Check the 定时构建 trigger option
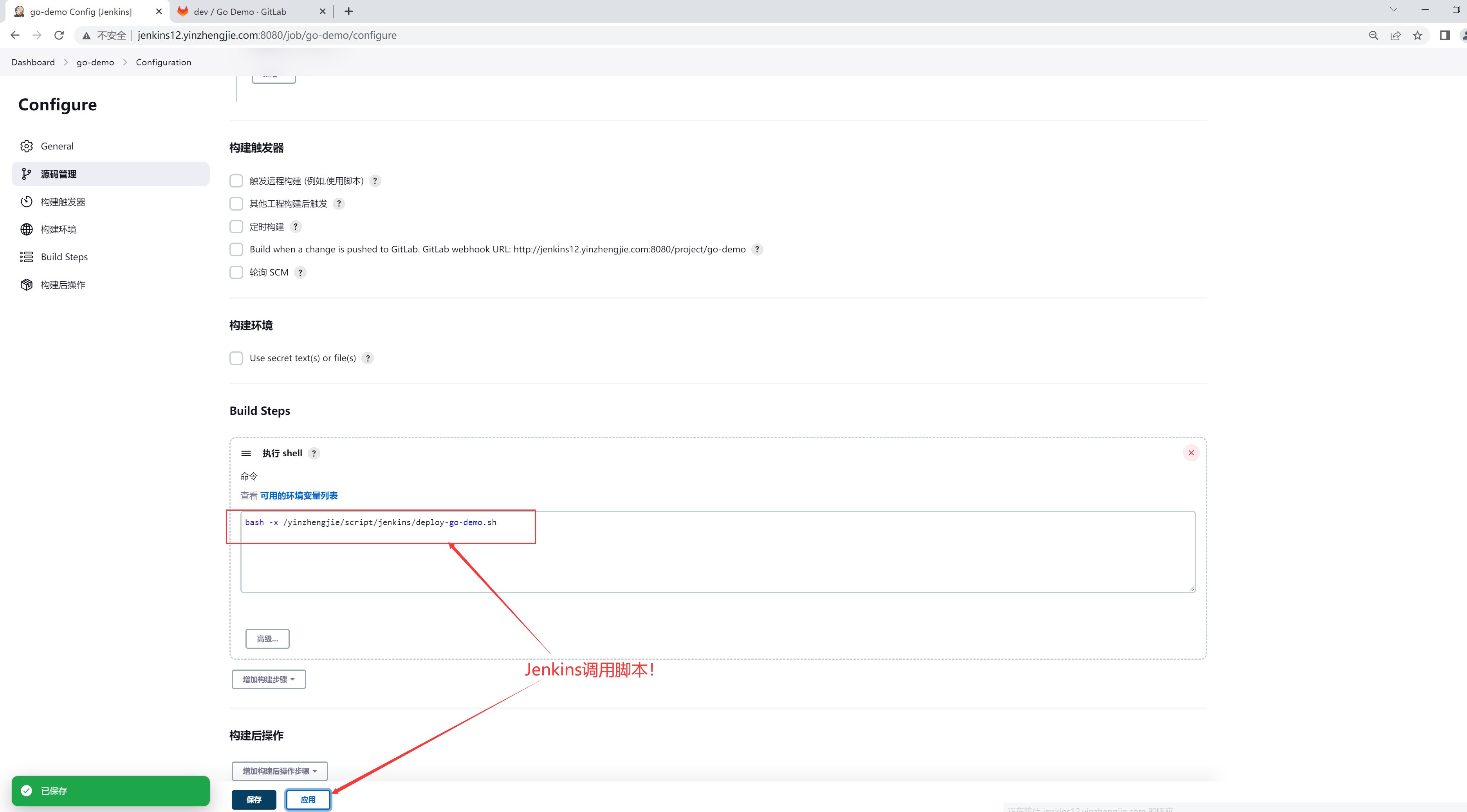This screenshot has height=812, width=1467. pyautogui.click(x=236, y=227)
